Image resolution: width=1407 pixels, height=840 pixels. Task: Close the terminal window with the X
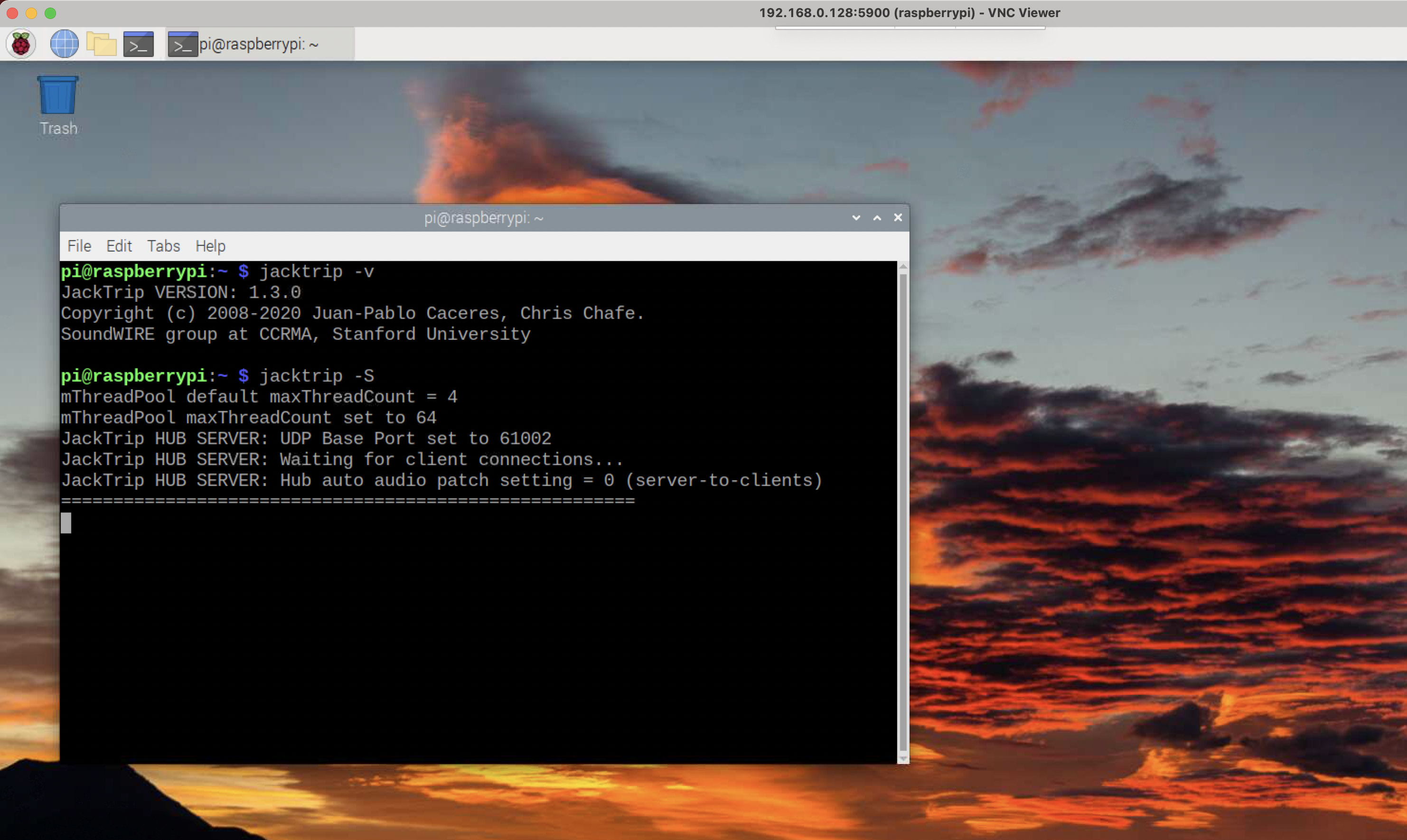[x=898, y=218]
